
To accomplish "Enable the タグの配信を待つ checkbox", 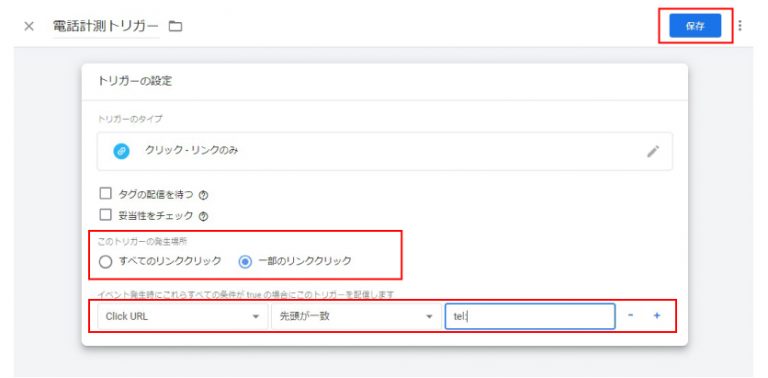I will pyautogui.click(x=105, y=193).
